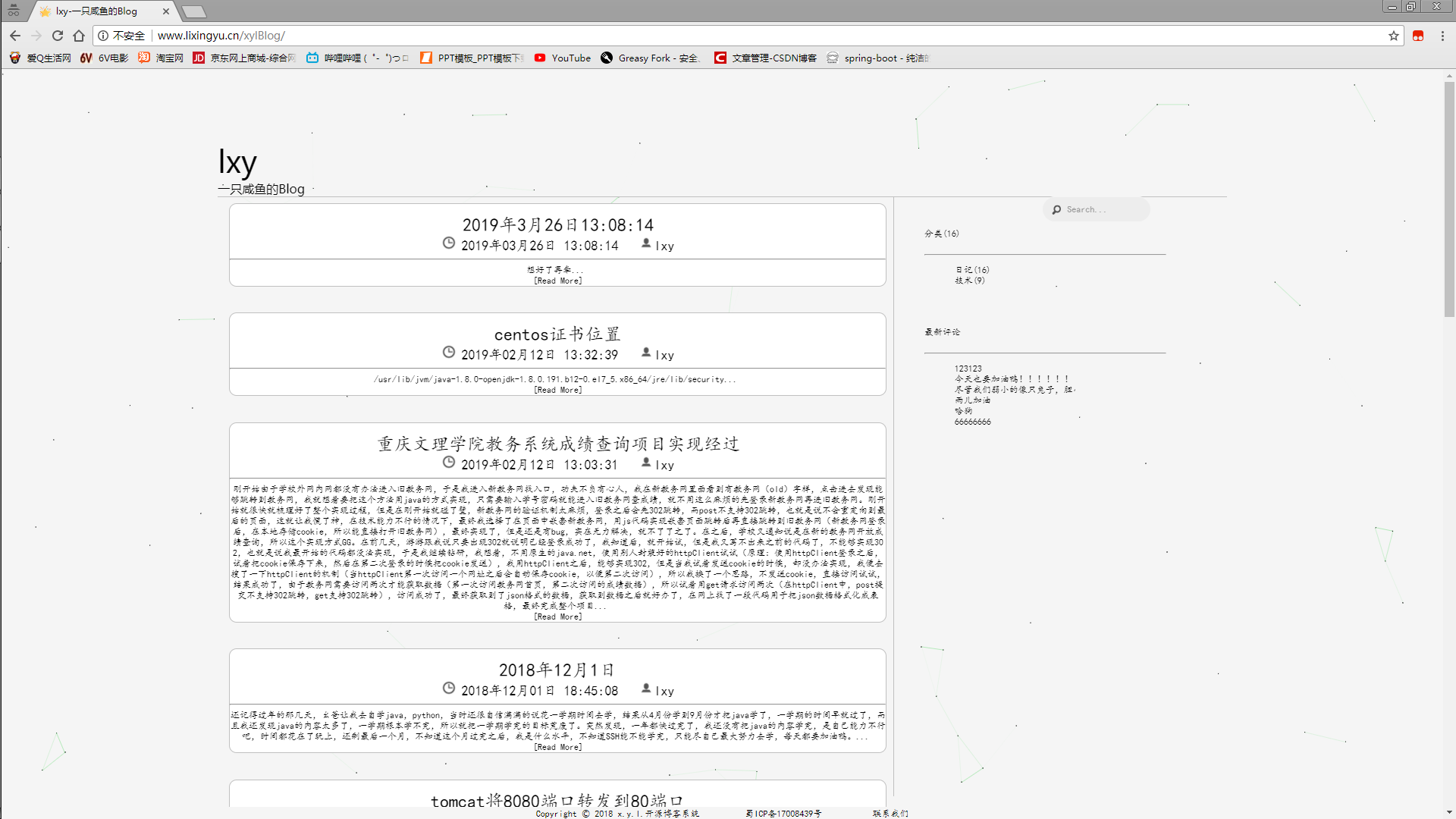Click the site info icon by 不安全
Screen dimensions: 1456x819
coord(103,36)
